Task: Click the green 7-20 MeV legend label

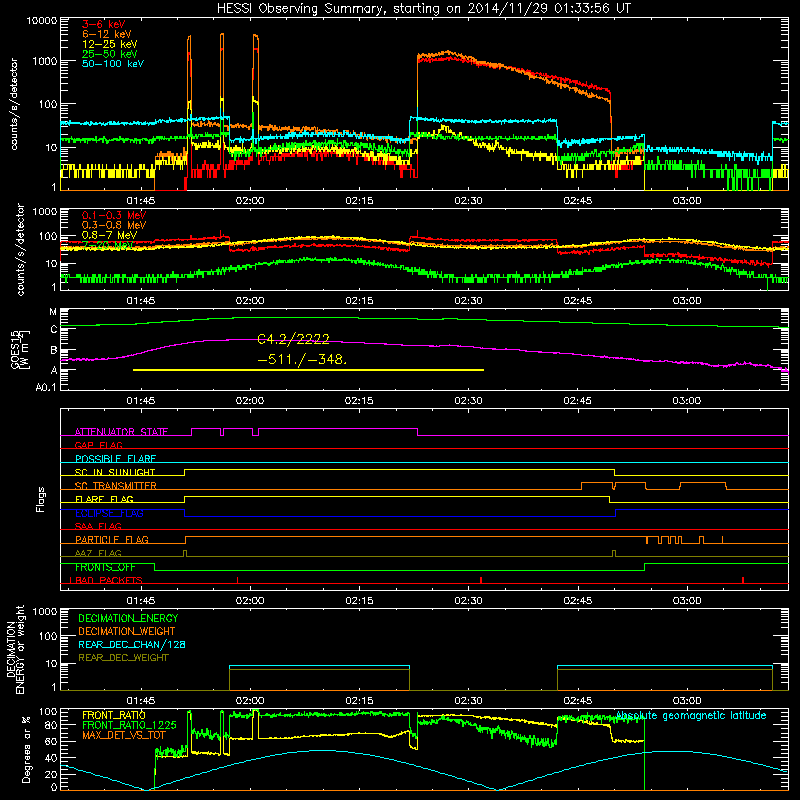Action: [108, 245]
